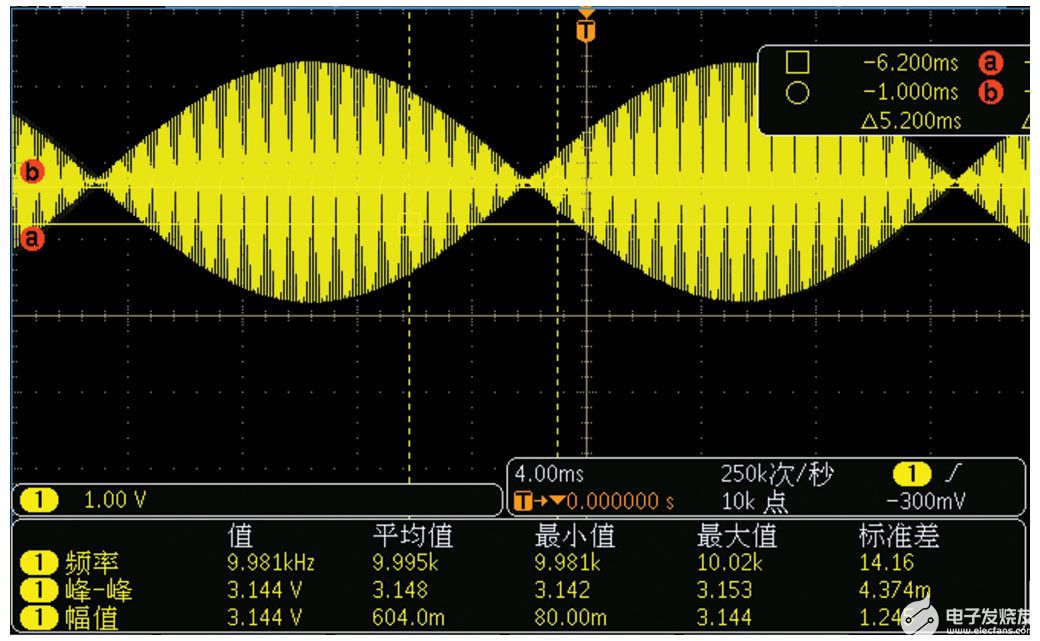Click the trigger source 1 badge above -300mV
The image size is (1040, 641).
pos(912,474)
